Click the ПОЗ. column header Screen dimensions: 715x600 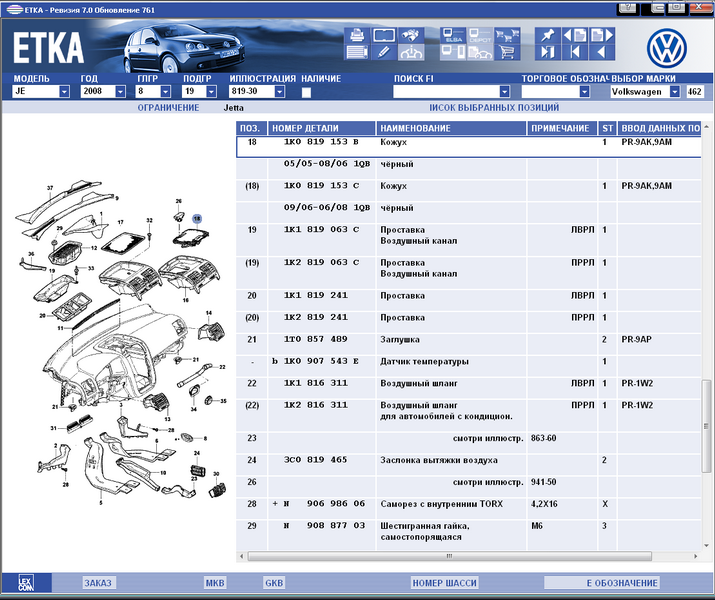252,128
